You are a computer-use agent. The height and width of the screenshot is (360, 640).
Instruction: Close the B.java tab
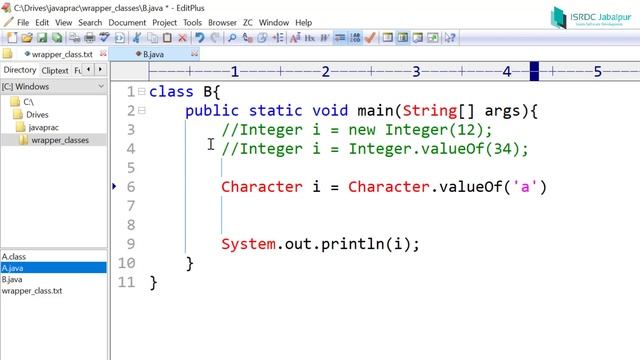coord(195,53)
